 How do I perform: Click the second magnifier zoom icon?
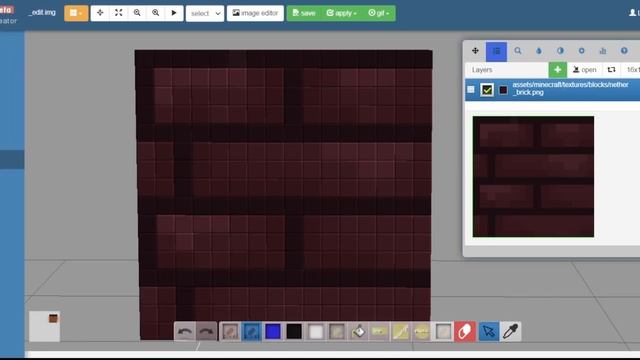pos(156,13)
